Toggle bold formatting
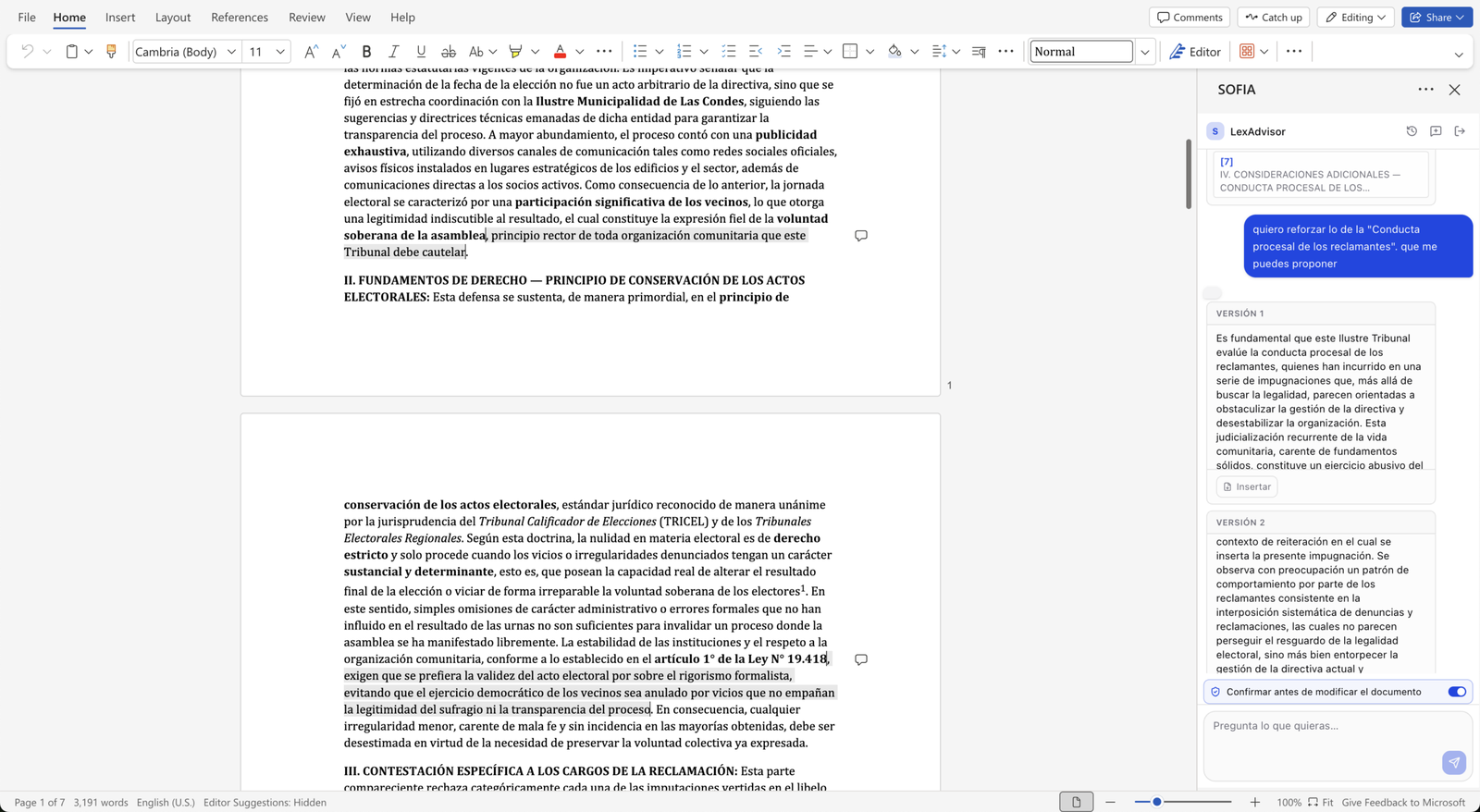This screenshot has width=1480, height=812. (x=366, y=52)
